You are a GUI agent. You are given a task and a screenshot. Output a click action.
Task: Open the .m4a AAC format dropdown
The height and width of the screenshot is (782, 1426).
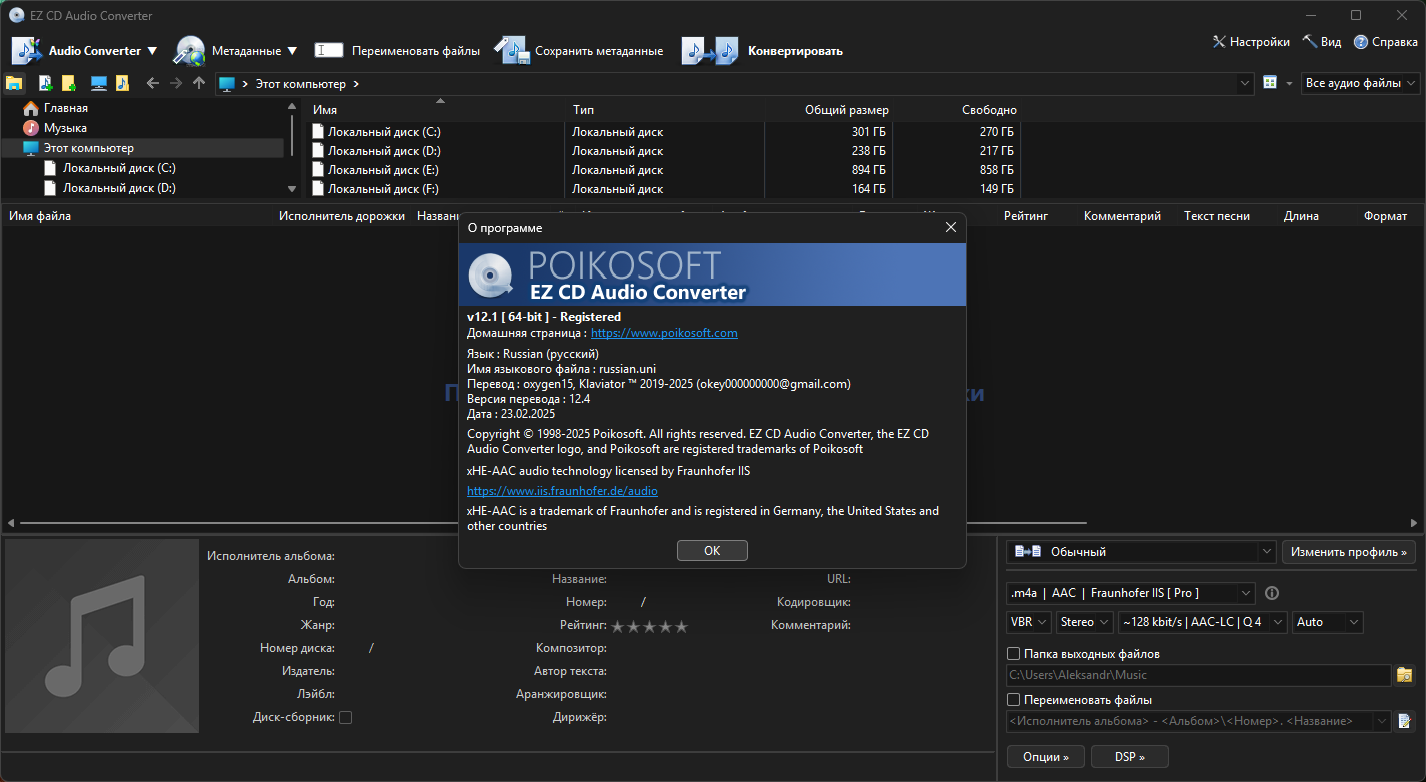pyautogui.click(x=1131, y=593)
